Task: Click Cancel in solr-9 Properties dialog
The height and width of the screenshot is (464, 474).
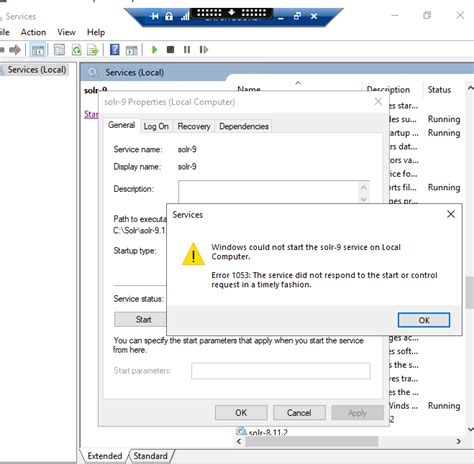Action: click(299, 413)
